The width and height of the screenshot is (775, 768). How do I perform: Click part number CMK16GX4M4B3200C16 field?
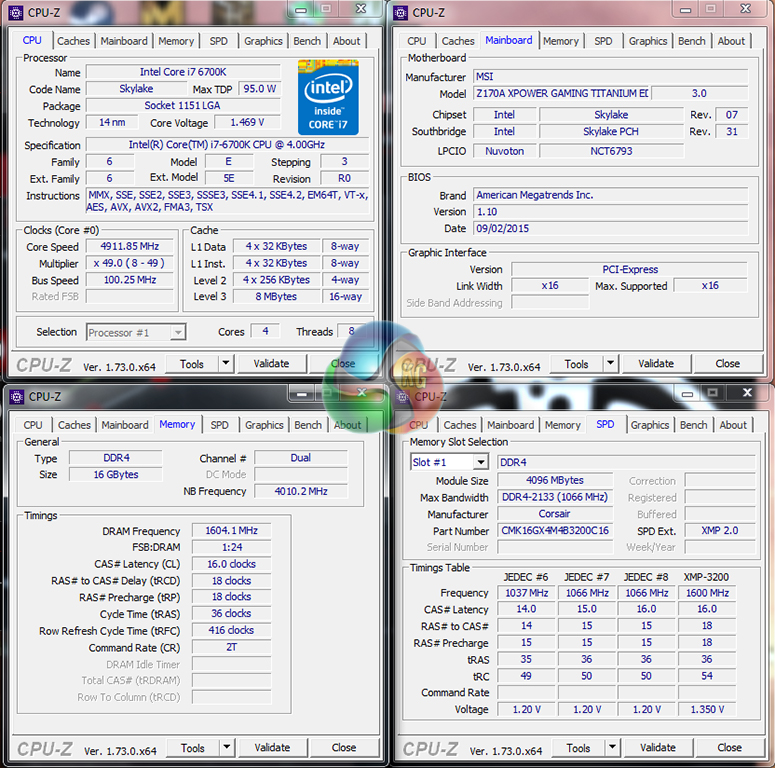pos(555,530)
